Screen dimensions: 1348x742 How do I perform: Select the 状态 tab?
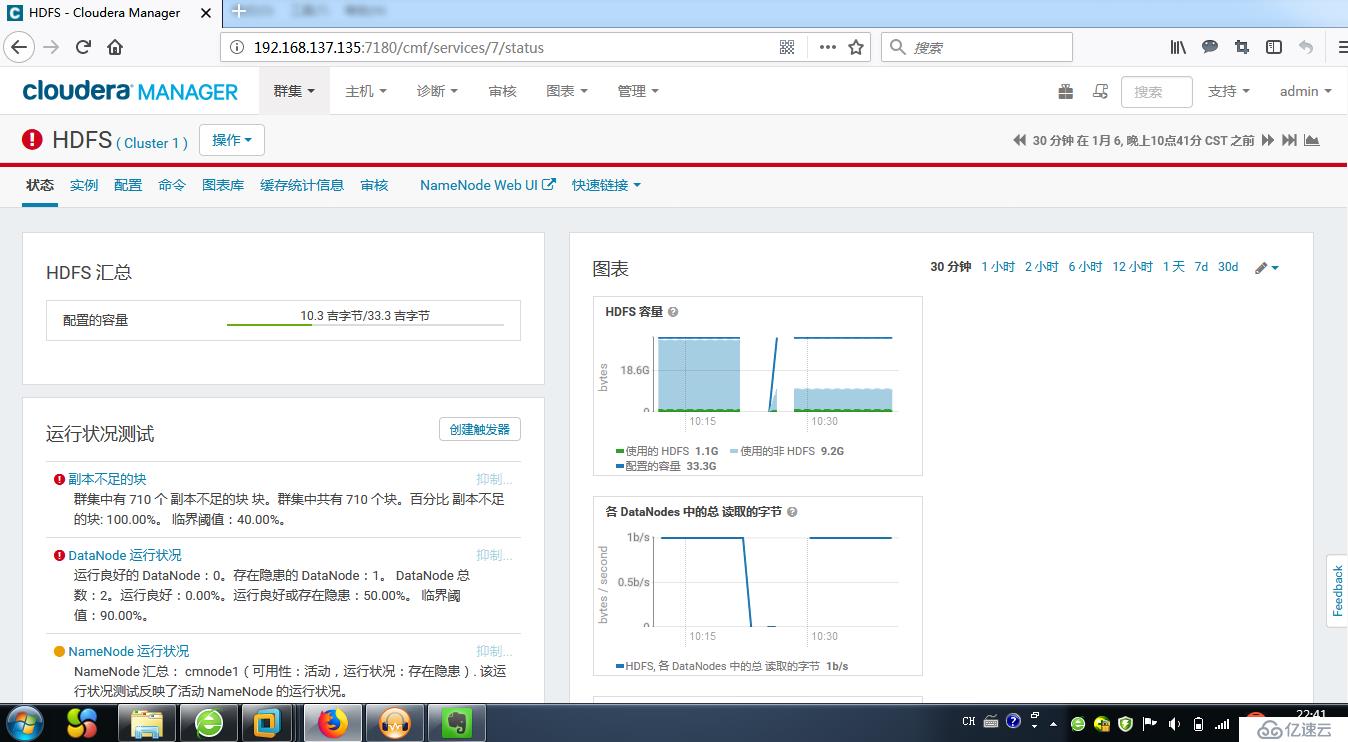(40, 185)
